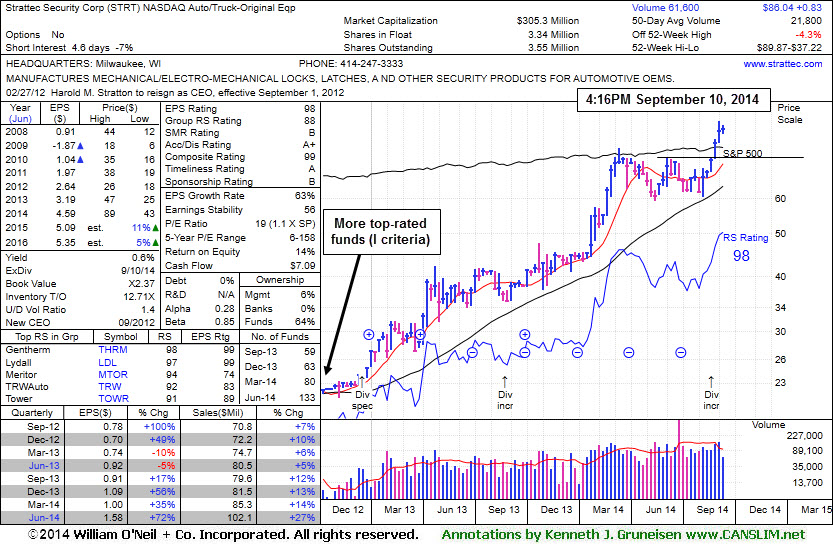This screenshot has width=833, height=546.
Task: Click the blue triangle beside 2009 EPS -1.87
Action: click(80, 146)
